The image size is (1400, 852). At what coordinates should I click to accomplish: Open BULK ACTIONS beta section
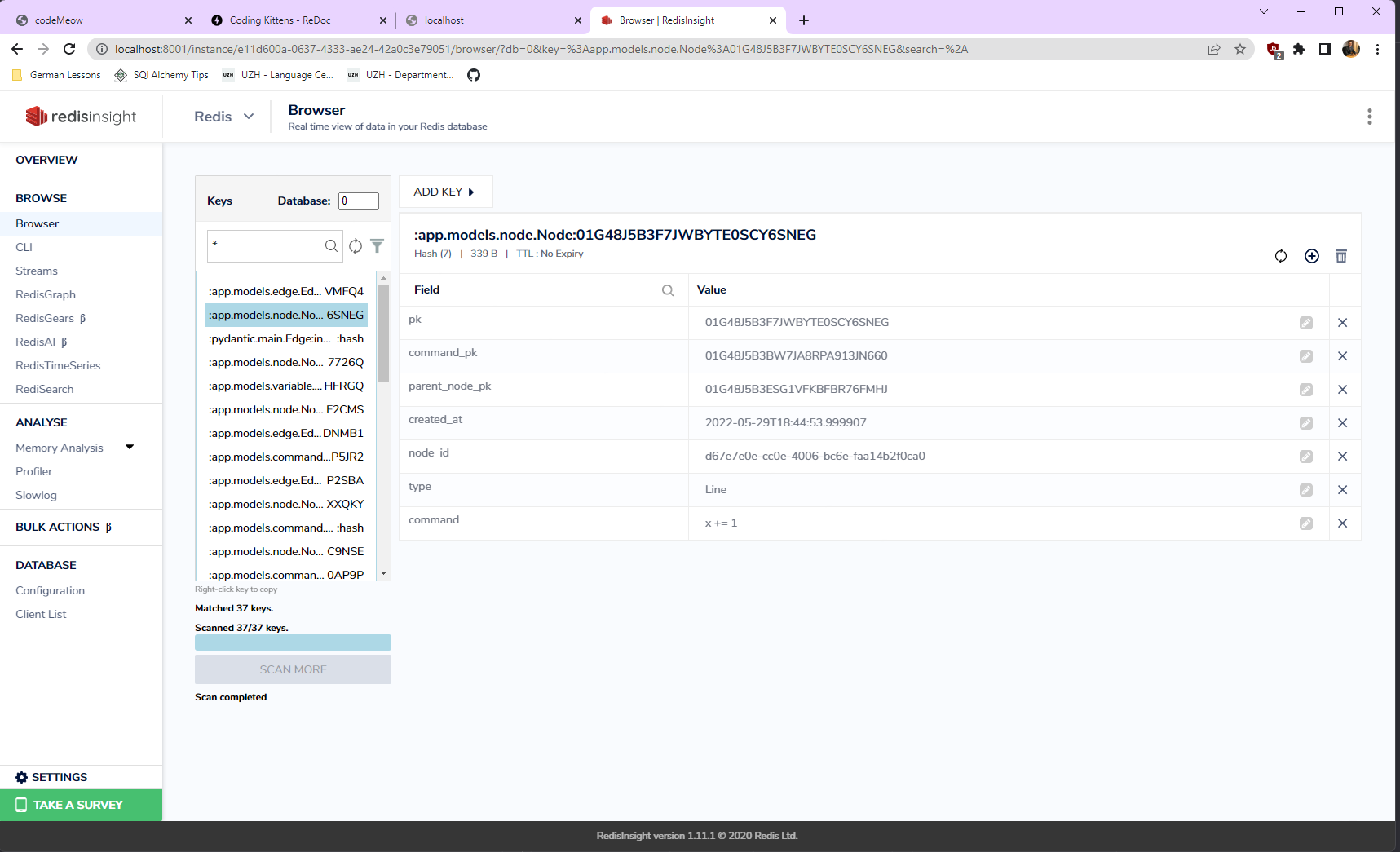pyautogui.click(x=64, y=527)
